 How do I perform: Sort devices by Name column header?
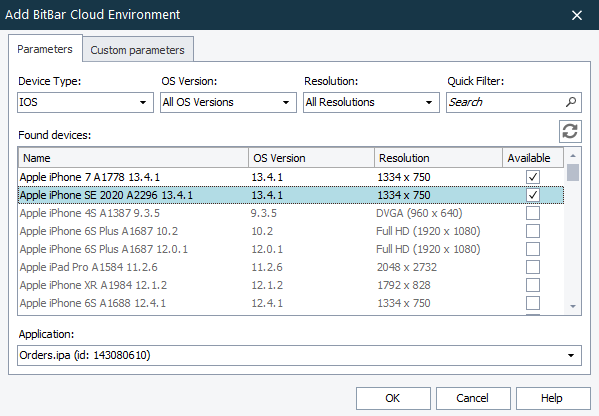(x=133, y=158)
